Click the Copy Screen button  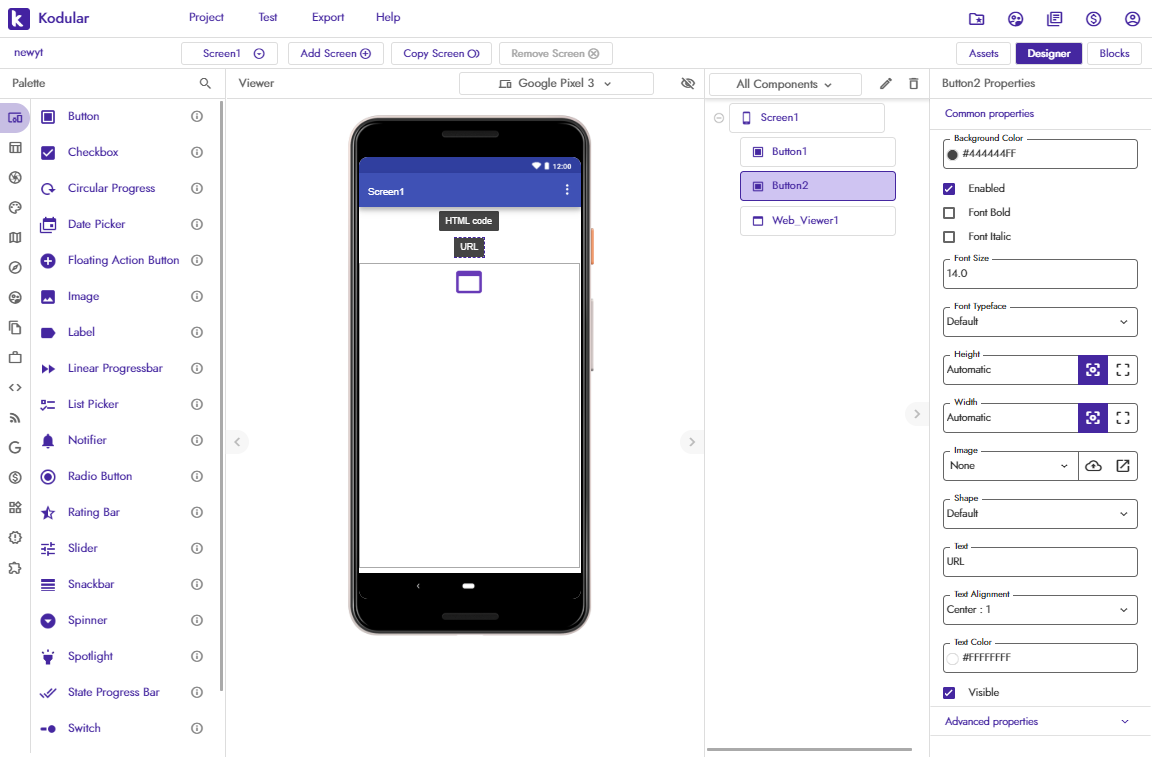point(441,54)
